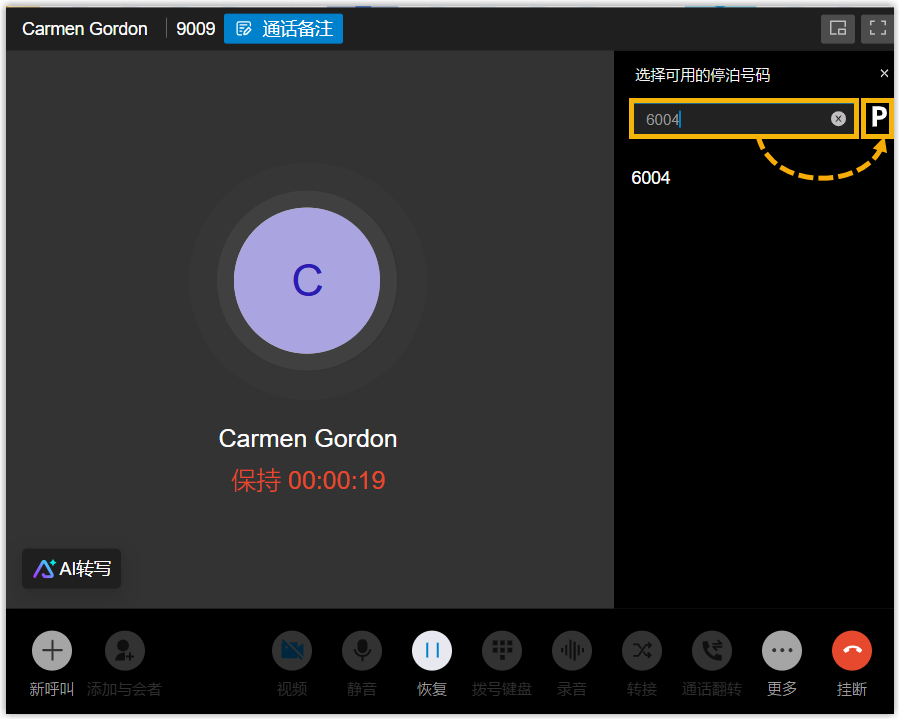This screenshot has height=720, width=900.
Task: Click the 转接 transfer call icon
Action: tap(642, 651)
